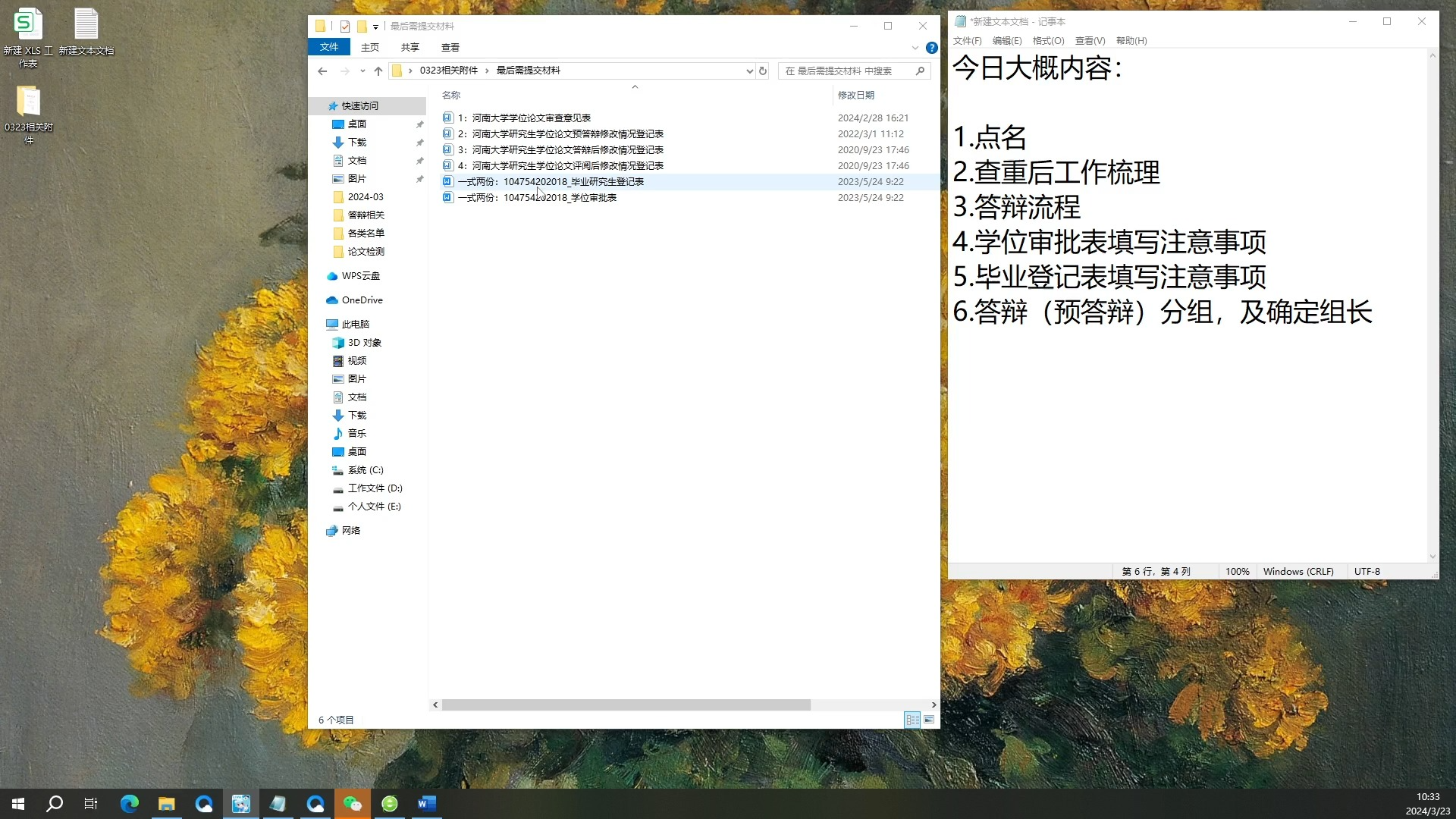1456x819 pixels.
Task: Select WPS云盘 in navigation pane
Action: coord(361,276)
